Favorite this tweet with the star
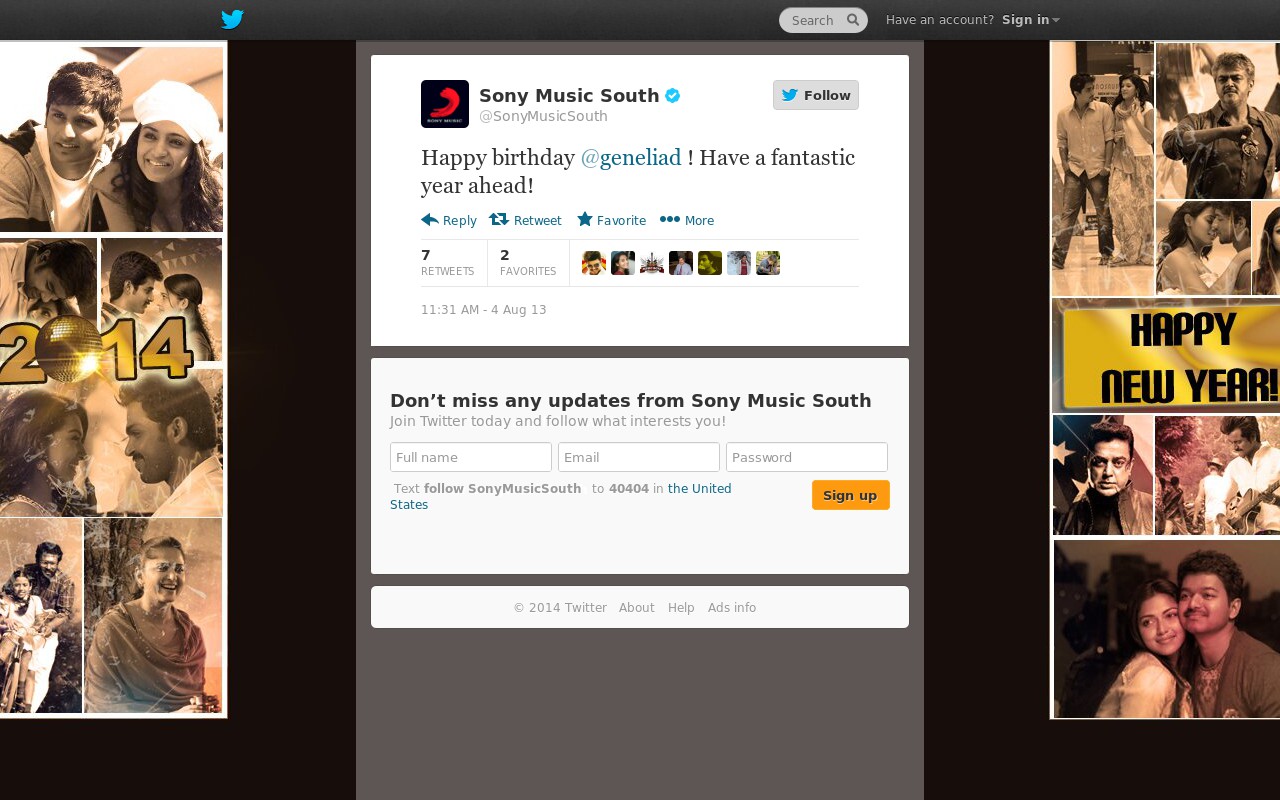1280x800 pixels. (611, 220)
